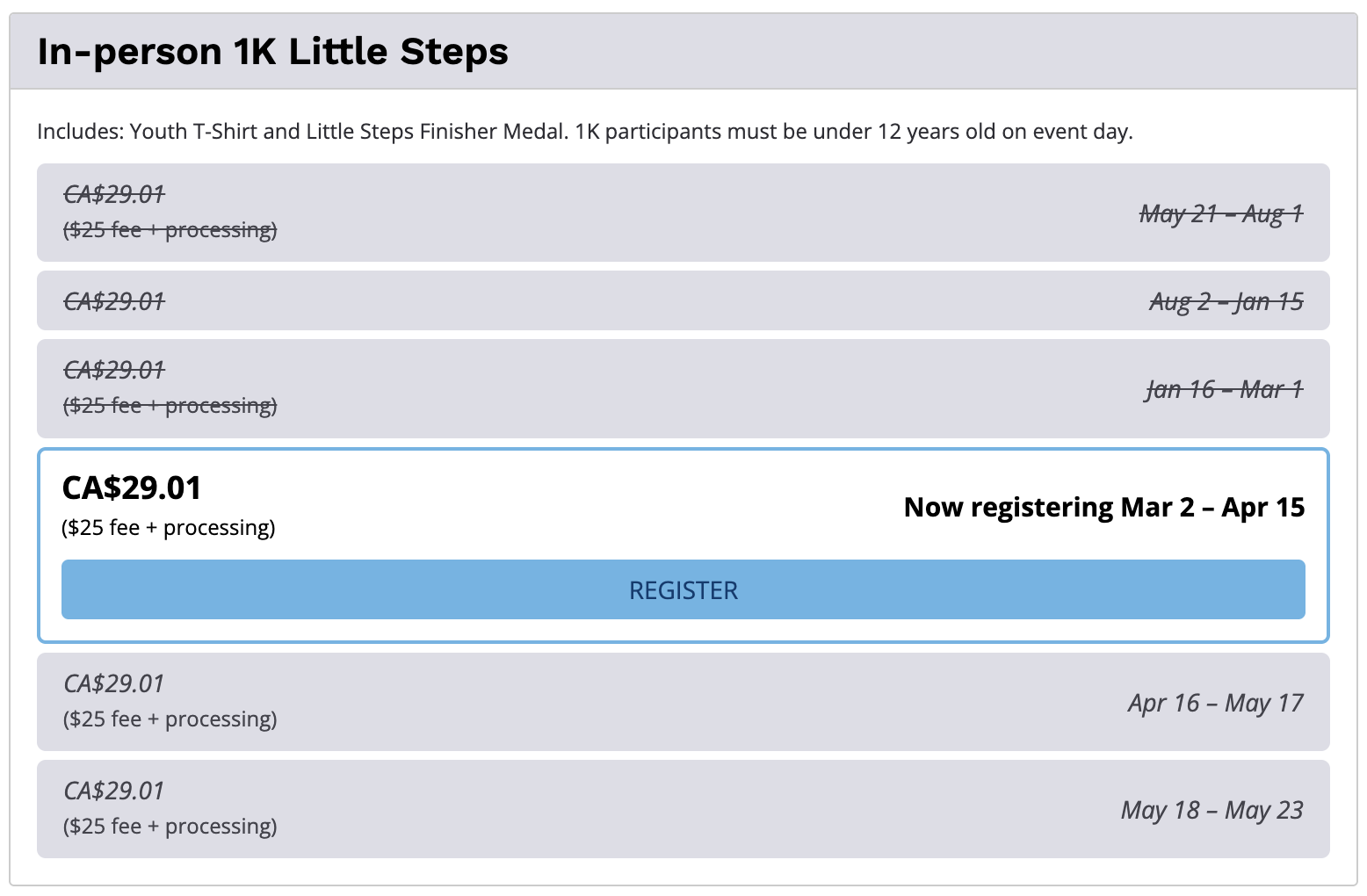Click the crossed-out 'Aug 2 – Jan 15' date
The width and height of the screenshot is (1367, 896).
pyautogui.click(x=1226, y=301)
